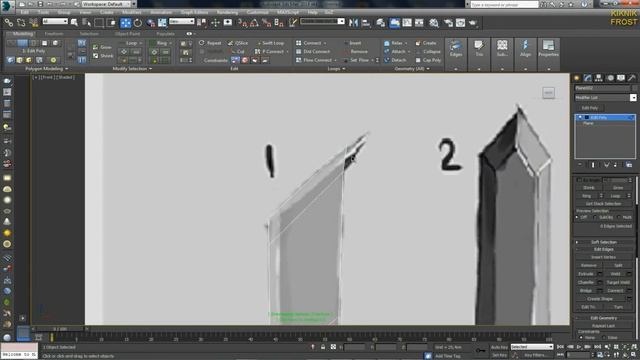Click the Play Animation button

(579, 347)
